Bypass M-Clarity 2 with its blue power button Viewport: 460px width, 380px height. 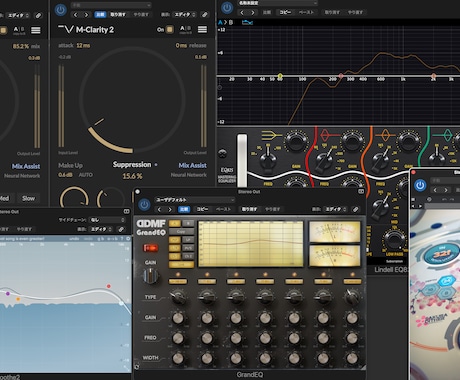point(60,10)
